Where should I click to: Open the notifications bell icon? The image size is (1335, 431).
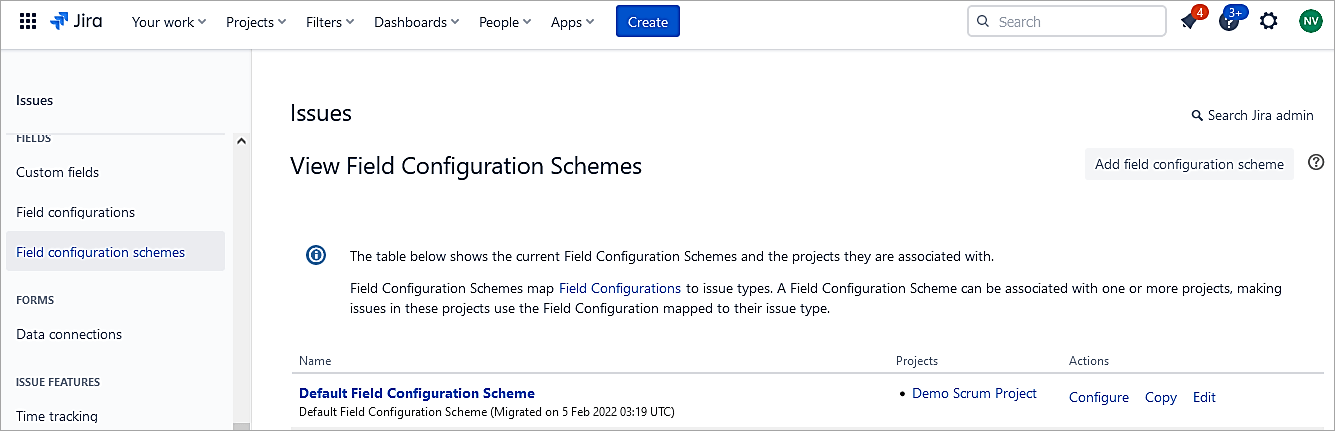tap(1189, 21)
